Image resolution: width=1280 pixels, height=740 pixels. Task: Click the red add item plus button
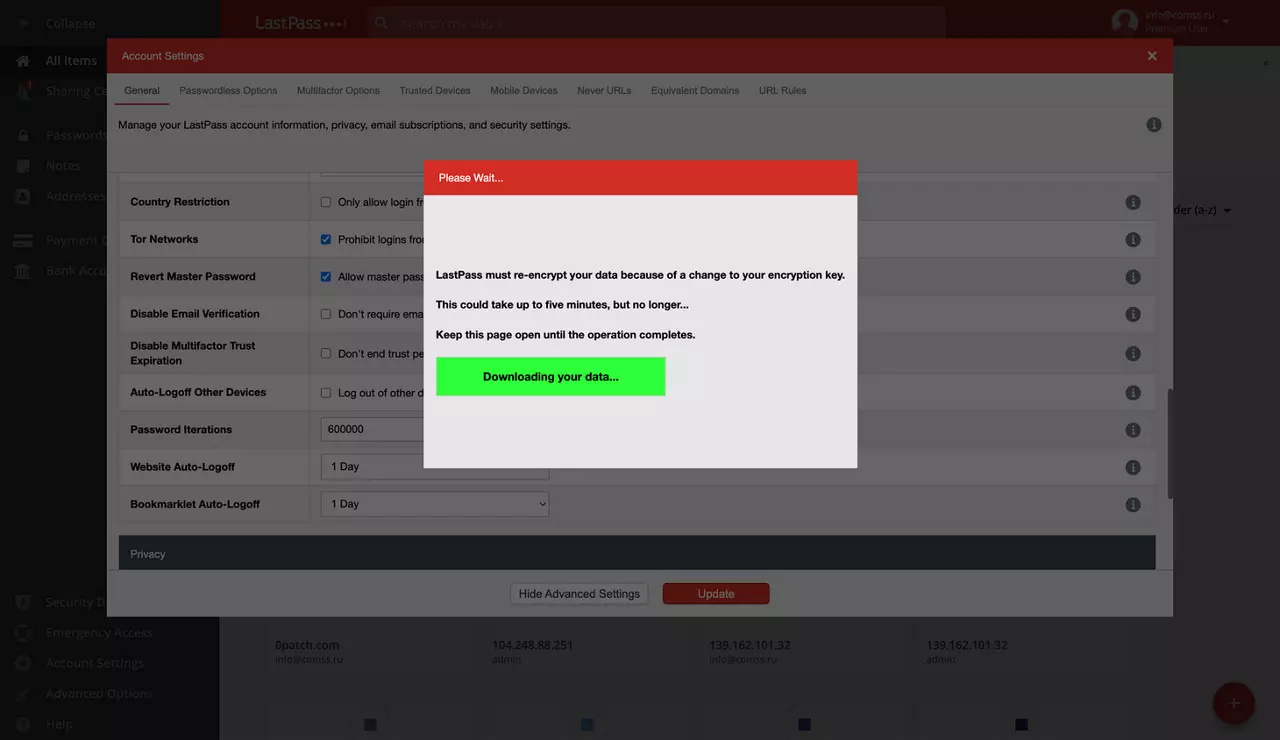[x=1233, y=703]
